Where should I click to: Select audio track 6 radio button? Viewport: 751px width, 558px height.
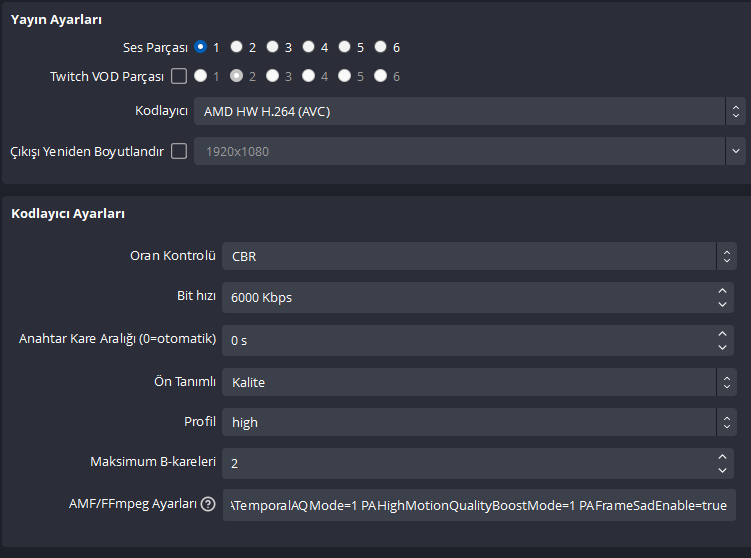[x=380, y=47]
